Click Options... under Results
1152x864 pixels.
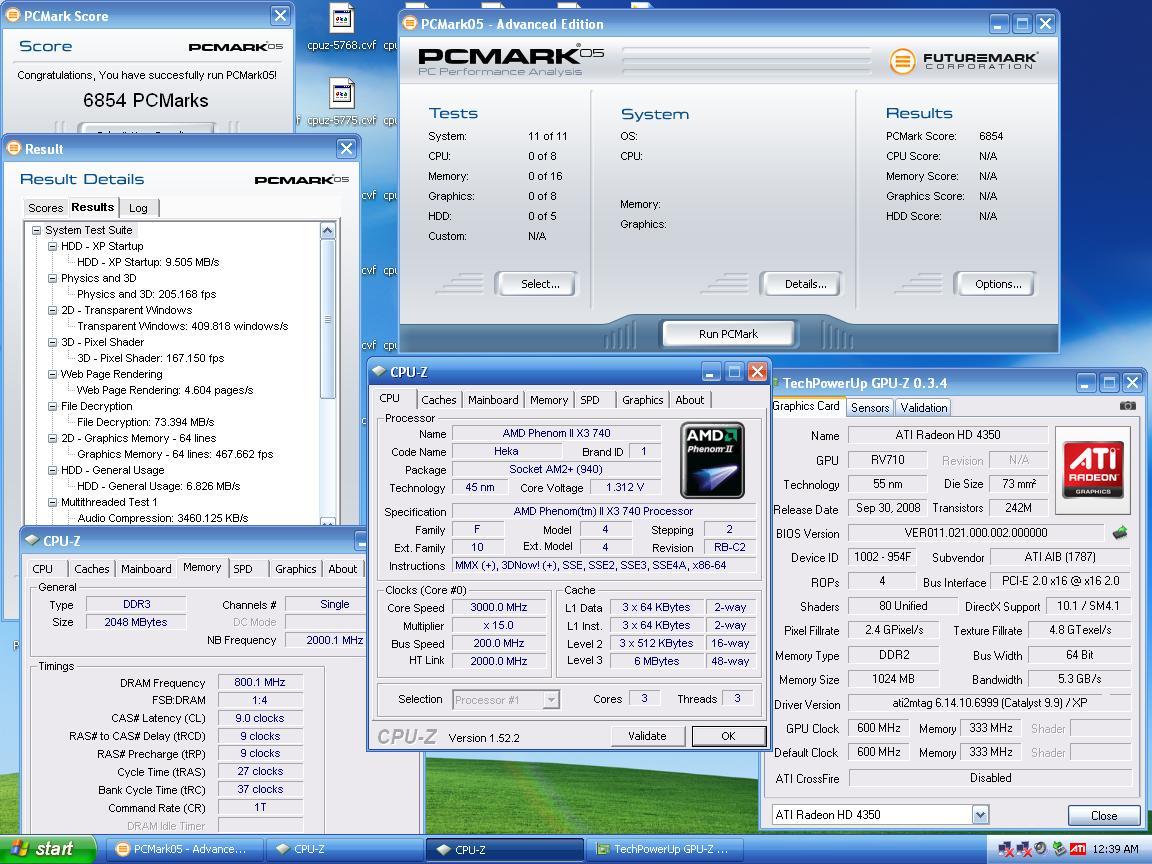tap(998, 284)
